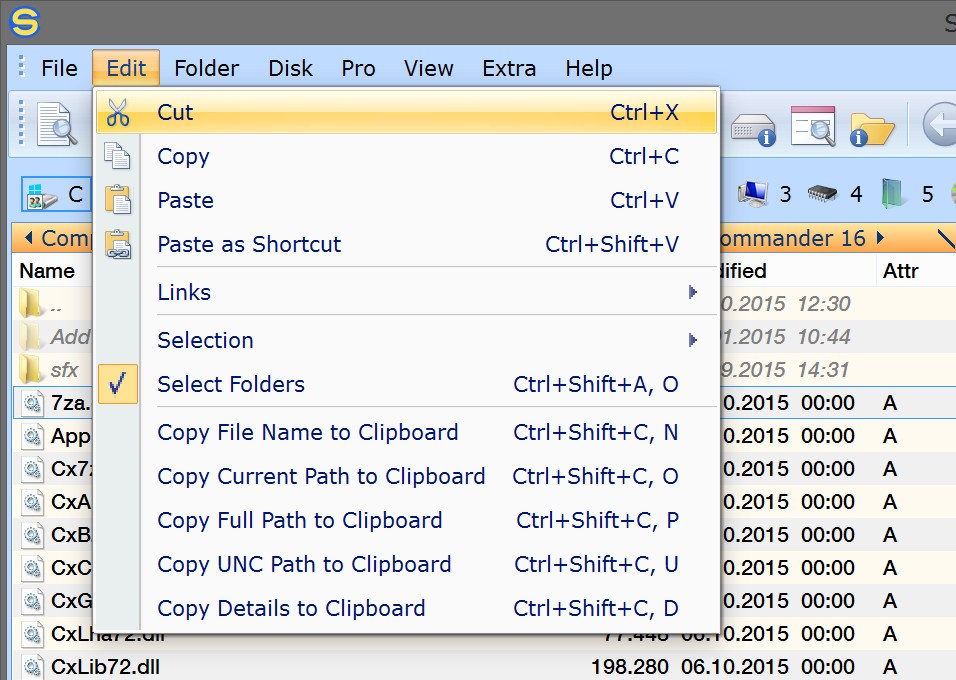956x680 pixels.
Task: Toggle the Select Folders checkmark option
Action: pos(231,385)
